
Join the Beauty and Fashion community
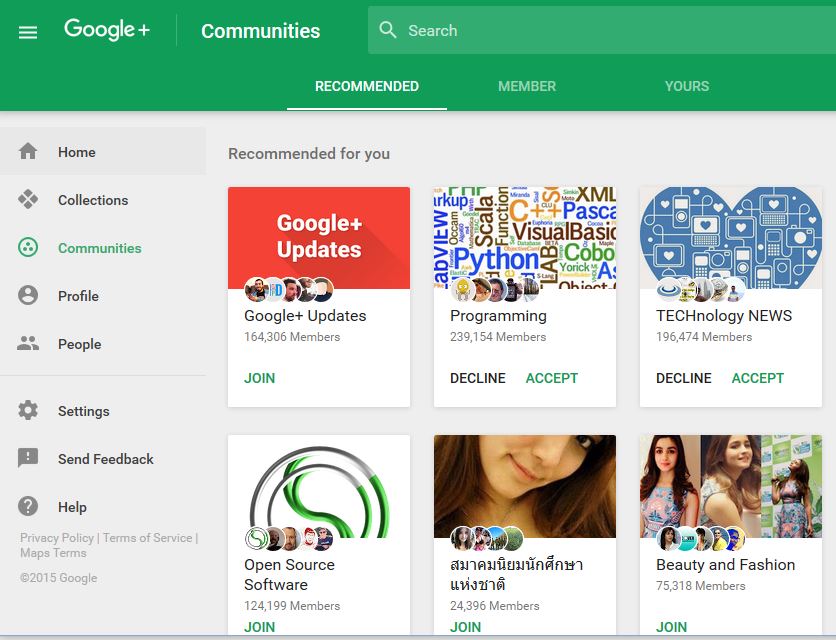[671, 627]
